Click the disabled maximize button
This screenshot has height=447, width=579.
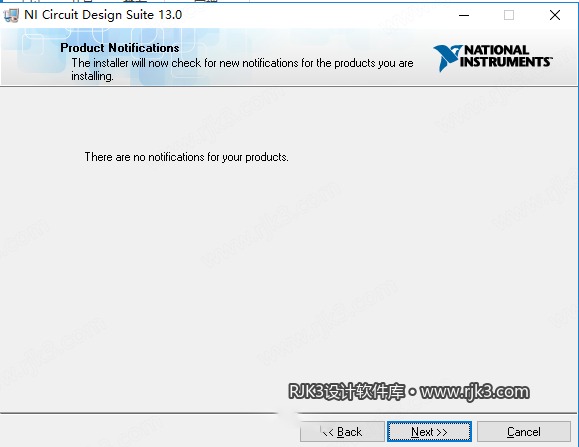pyautogui.click(x=509, y=15)
